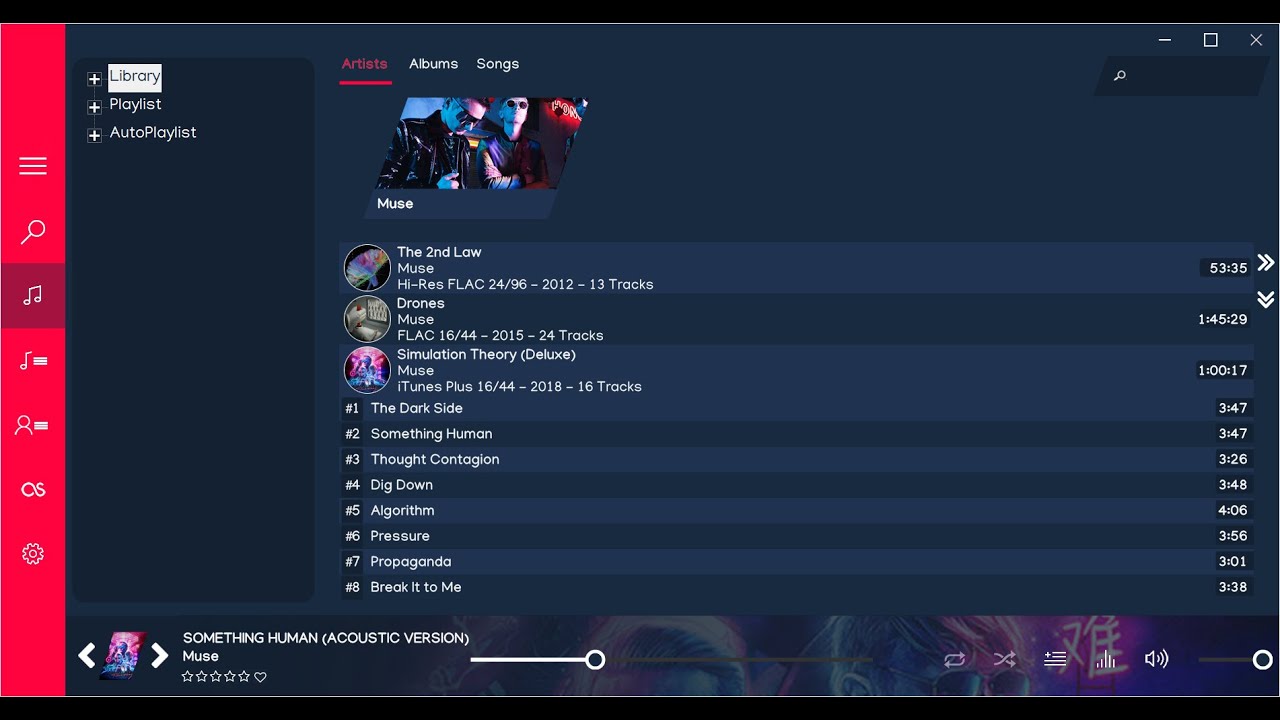The width and height of the screenshot is (1280, 720).
Task: Minimize the player window
Action: (1165, 40)
